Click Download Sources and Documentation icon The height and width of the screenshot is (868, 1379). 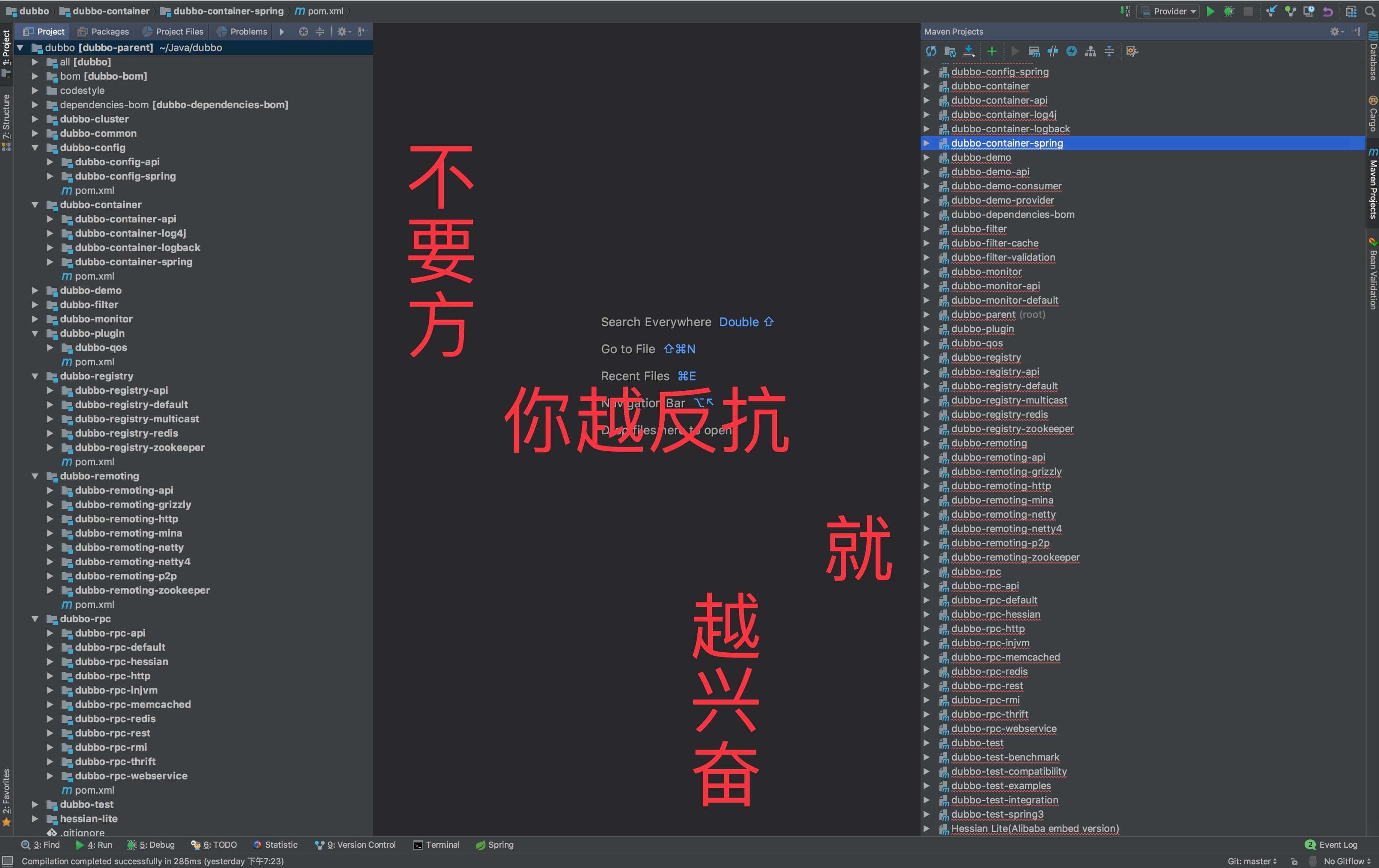click(x=969, y=51)
